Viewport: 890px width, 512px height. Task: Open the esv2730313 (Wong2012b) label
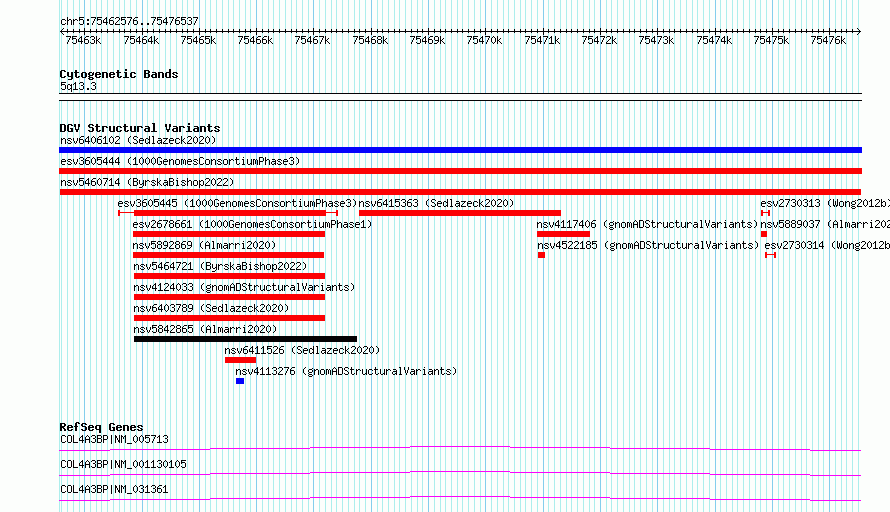click(x=825, y=203)
